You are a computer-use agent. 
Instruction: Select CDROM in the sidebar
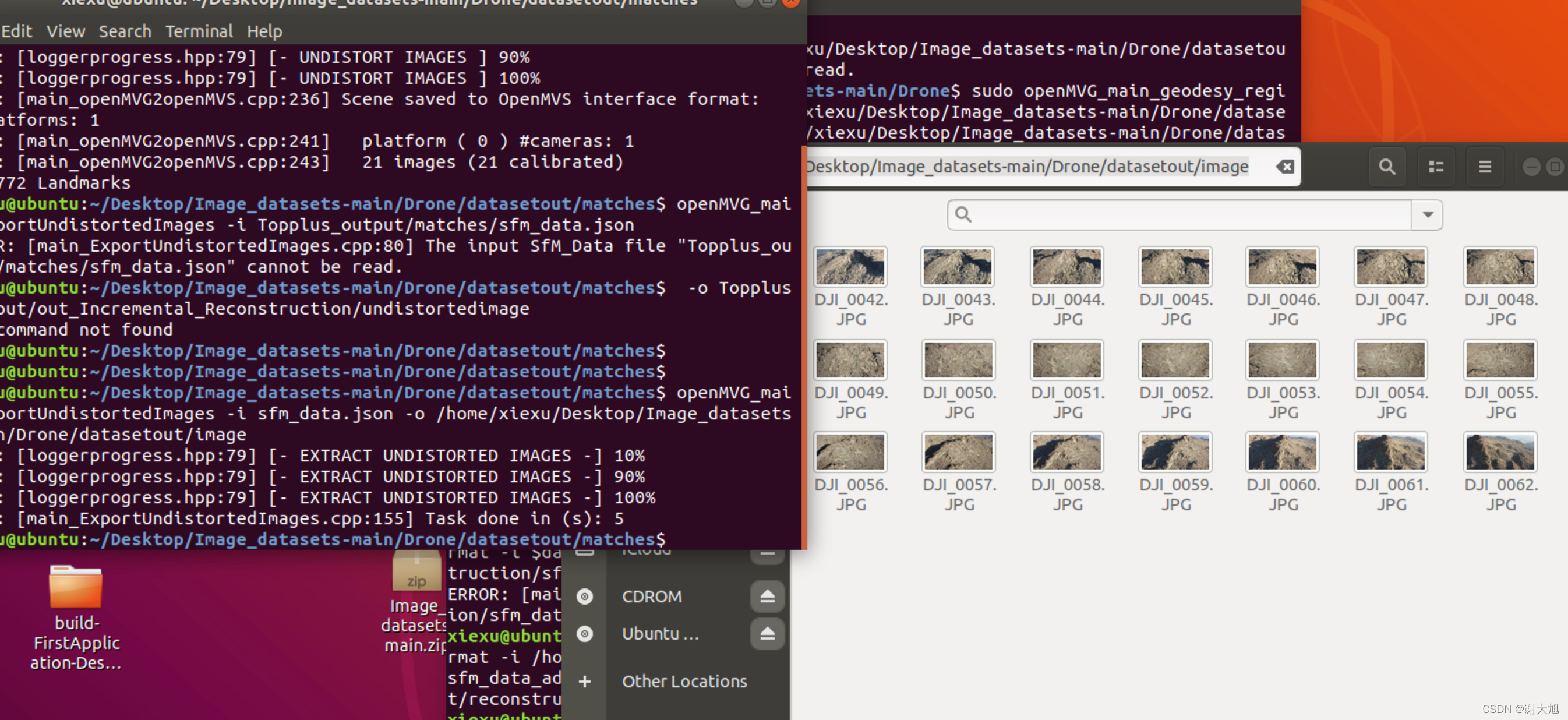(x=651, y=596)
